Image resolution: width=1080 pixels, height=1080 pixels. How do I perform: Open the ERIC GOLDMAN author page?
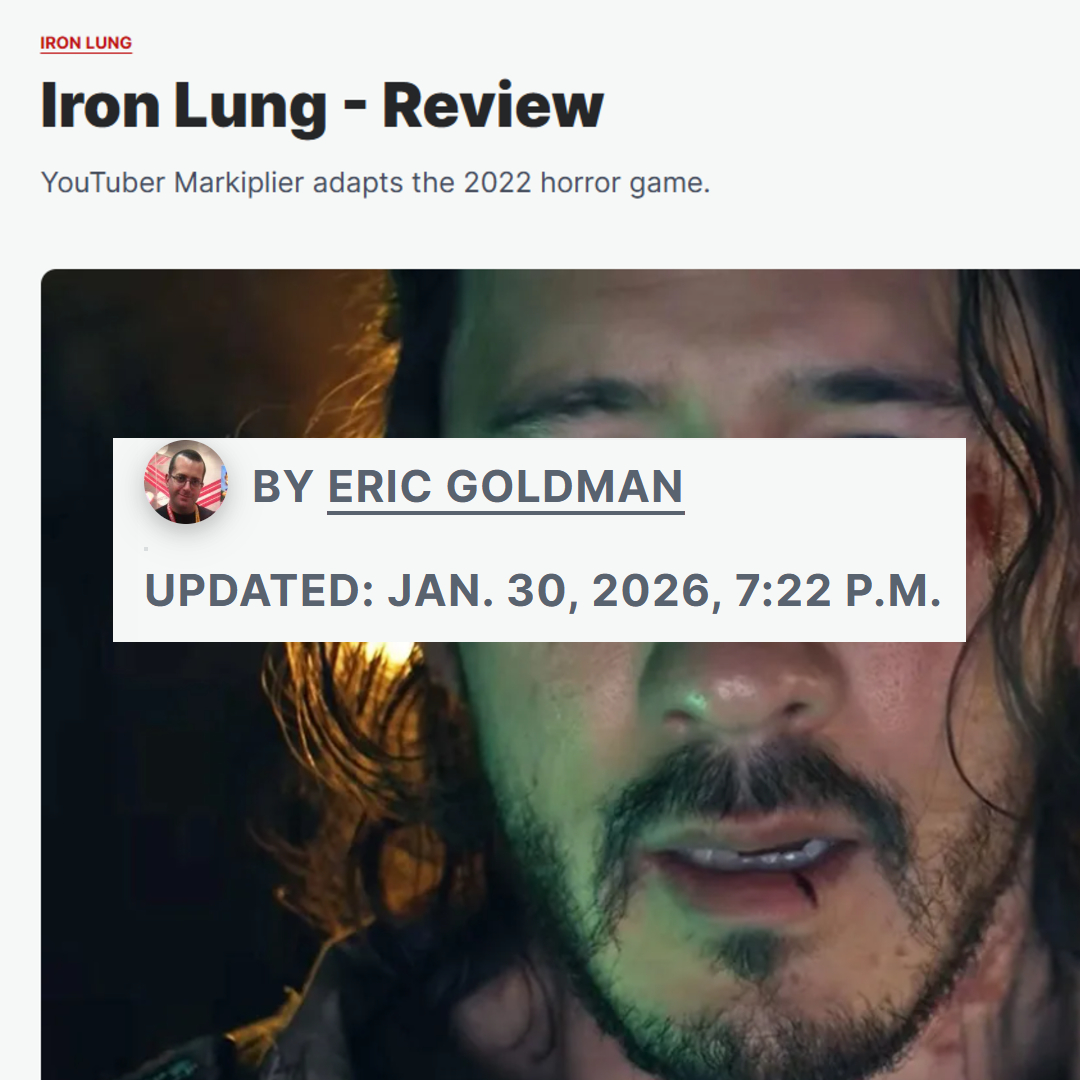506,487
